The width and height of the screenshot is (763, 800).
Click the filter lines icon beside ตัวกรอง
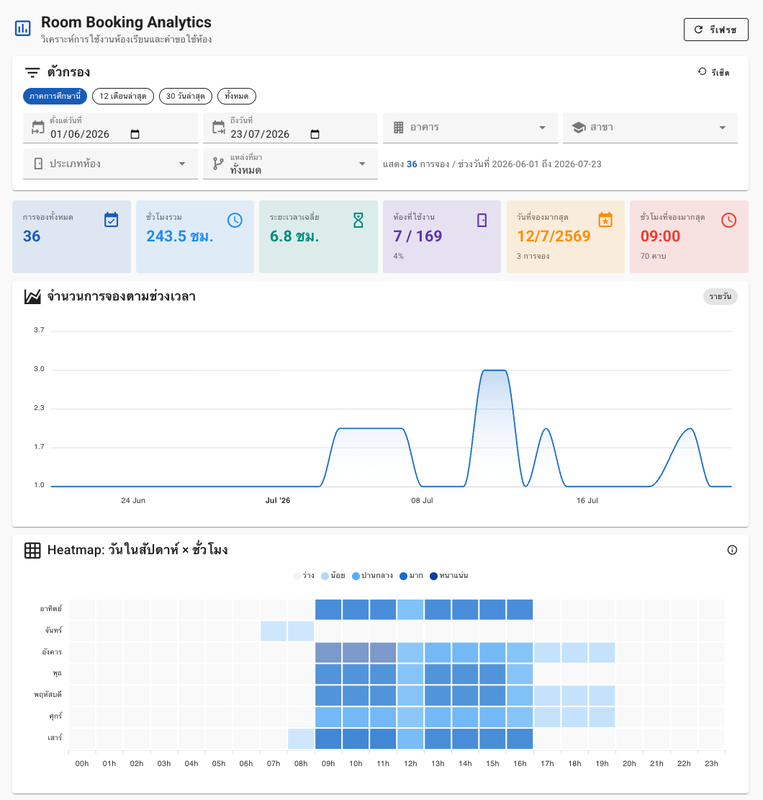32,72
